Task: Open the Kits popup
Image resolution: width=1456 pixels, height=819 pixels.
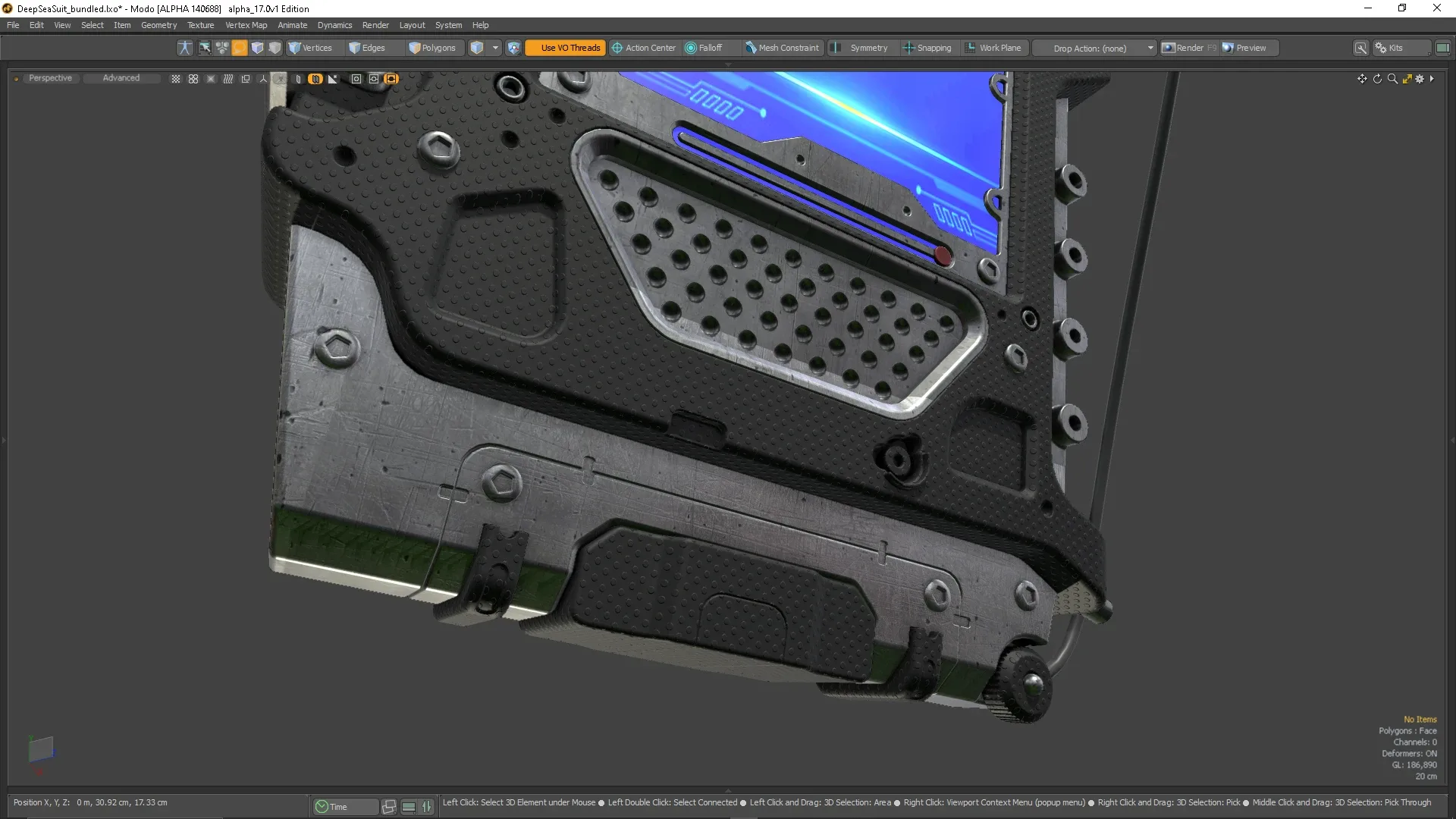Action: pos(1401,48)
